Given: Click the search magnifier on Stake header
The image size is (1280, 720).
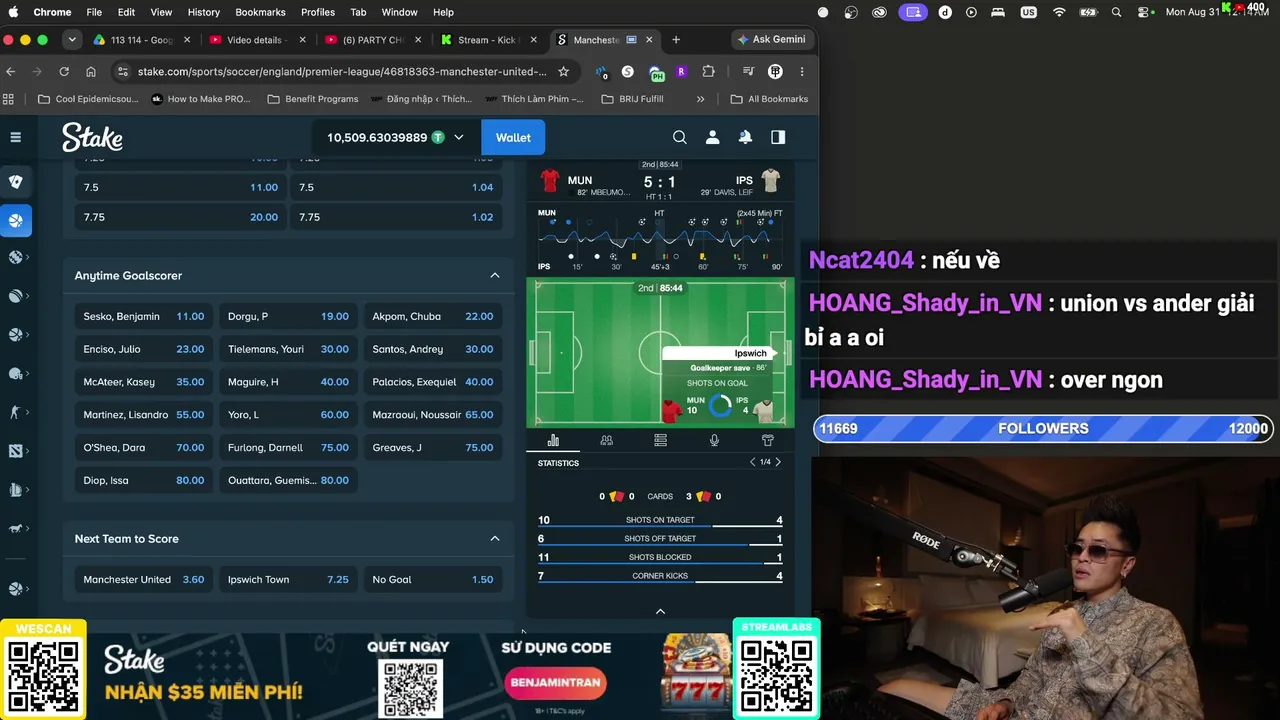Looking at the screenshot, I should 680,137.
